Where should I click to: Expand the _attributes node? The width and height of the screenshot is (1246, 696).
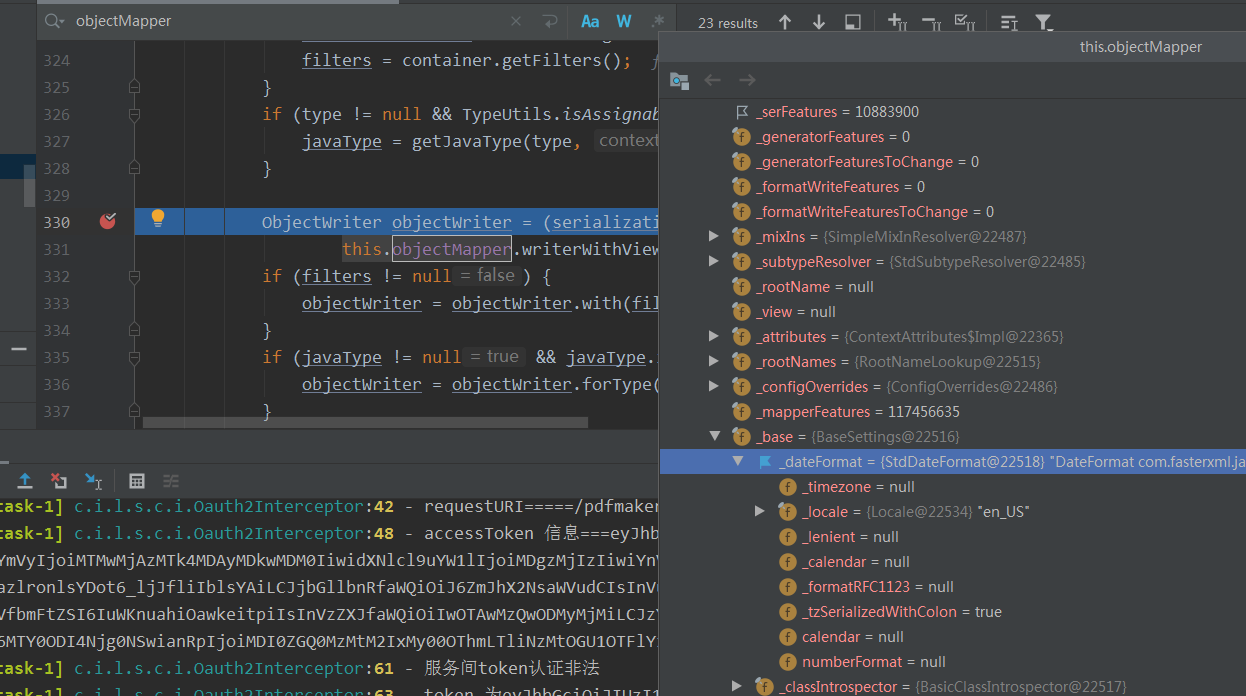tap(713, 337)
